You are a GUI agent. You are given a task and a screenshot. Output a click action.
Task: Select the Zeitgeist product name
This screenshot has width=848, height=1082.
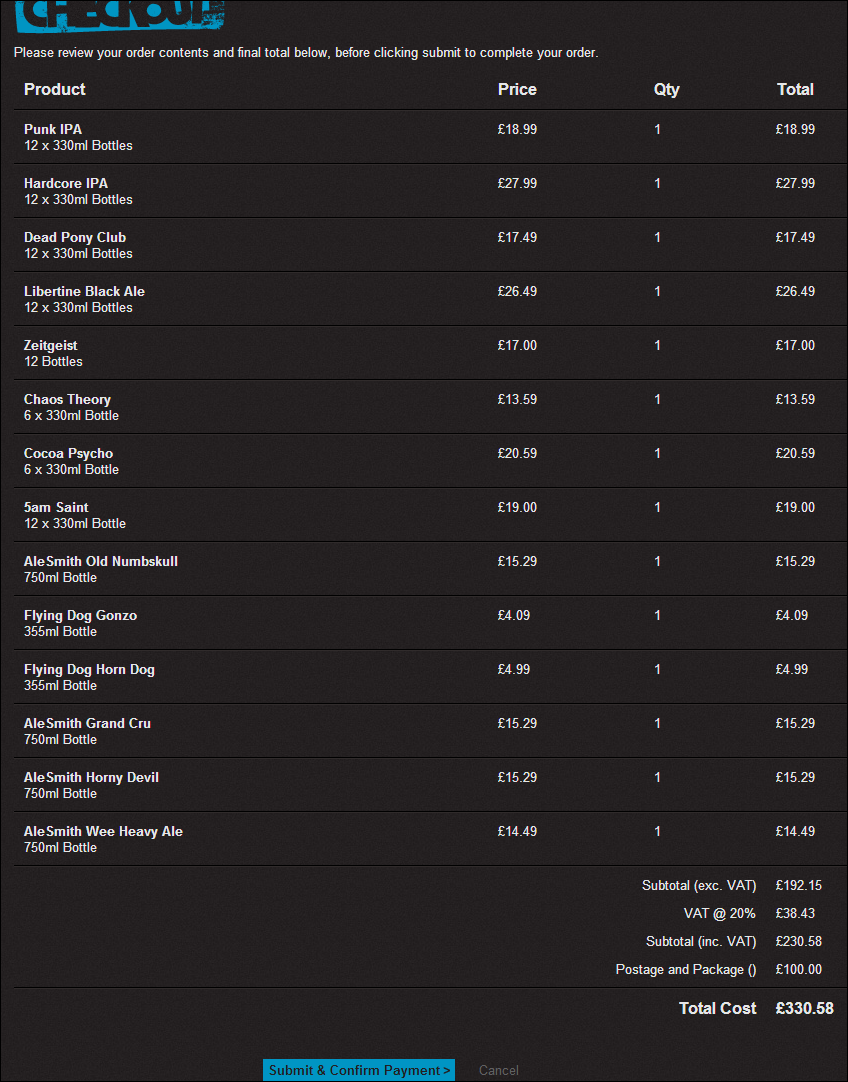[51, 345]
